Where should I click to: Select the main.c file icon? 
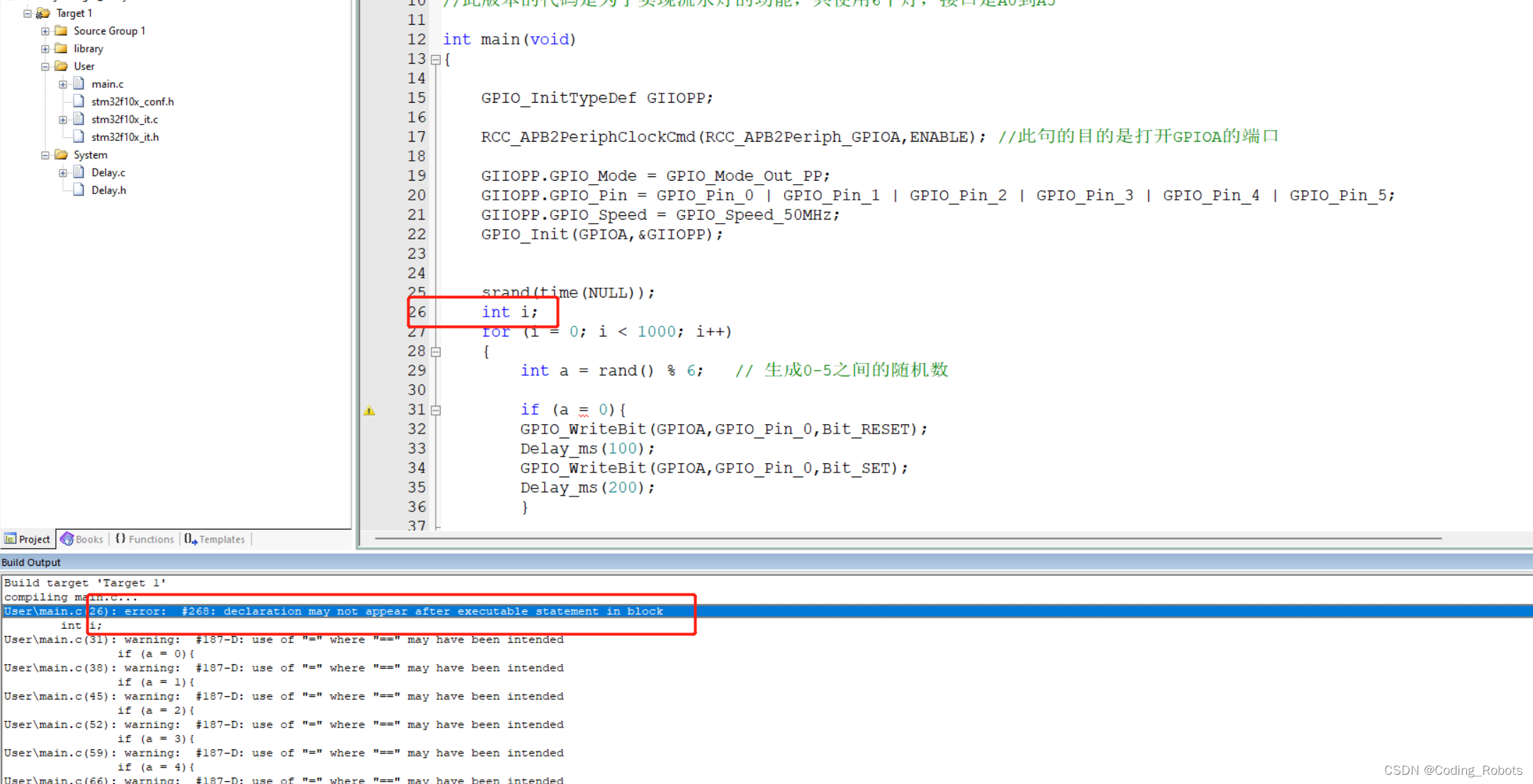79,84
